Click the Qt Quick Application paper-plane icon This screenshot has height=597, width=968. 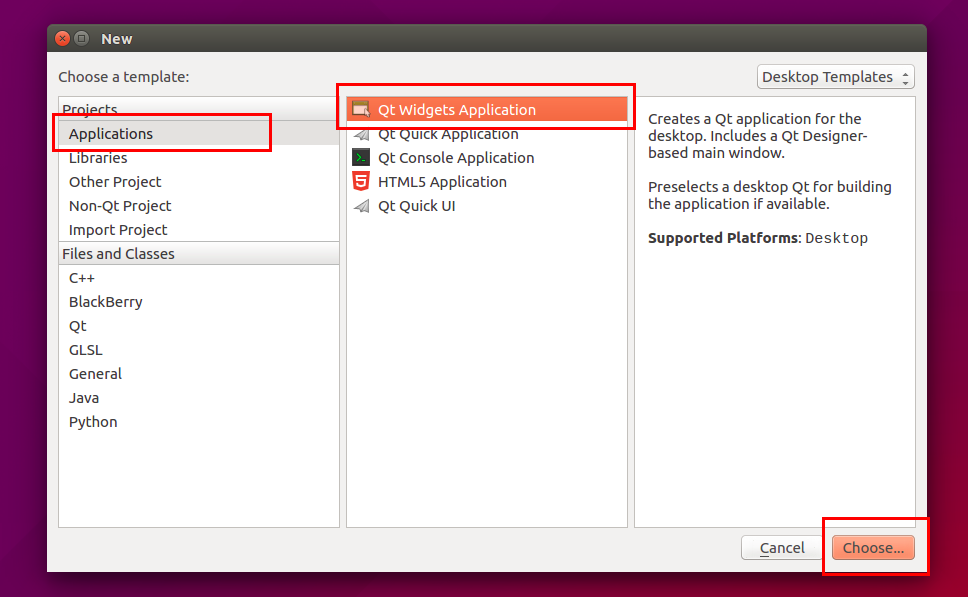click(x=361, y=133)
